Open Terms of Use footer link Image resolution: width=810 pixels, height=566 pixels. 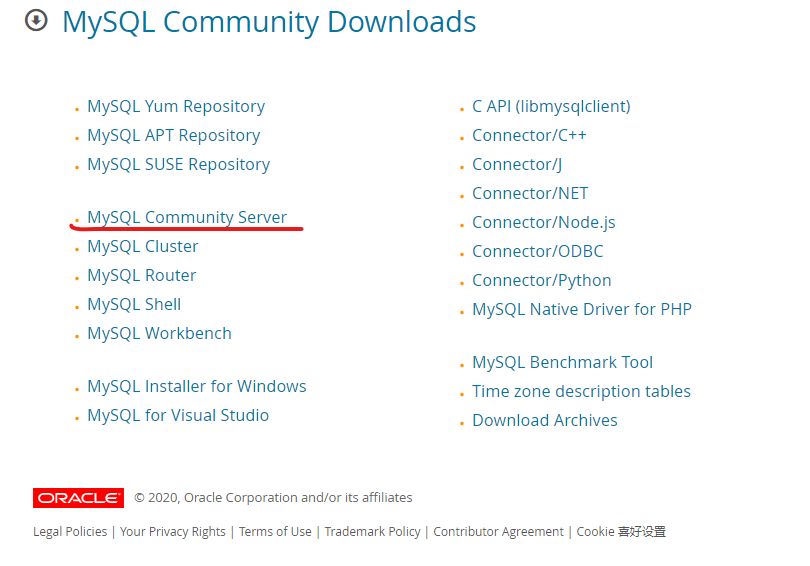pos(275,531)
